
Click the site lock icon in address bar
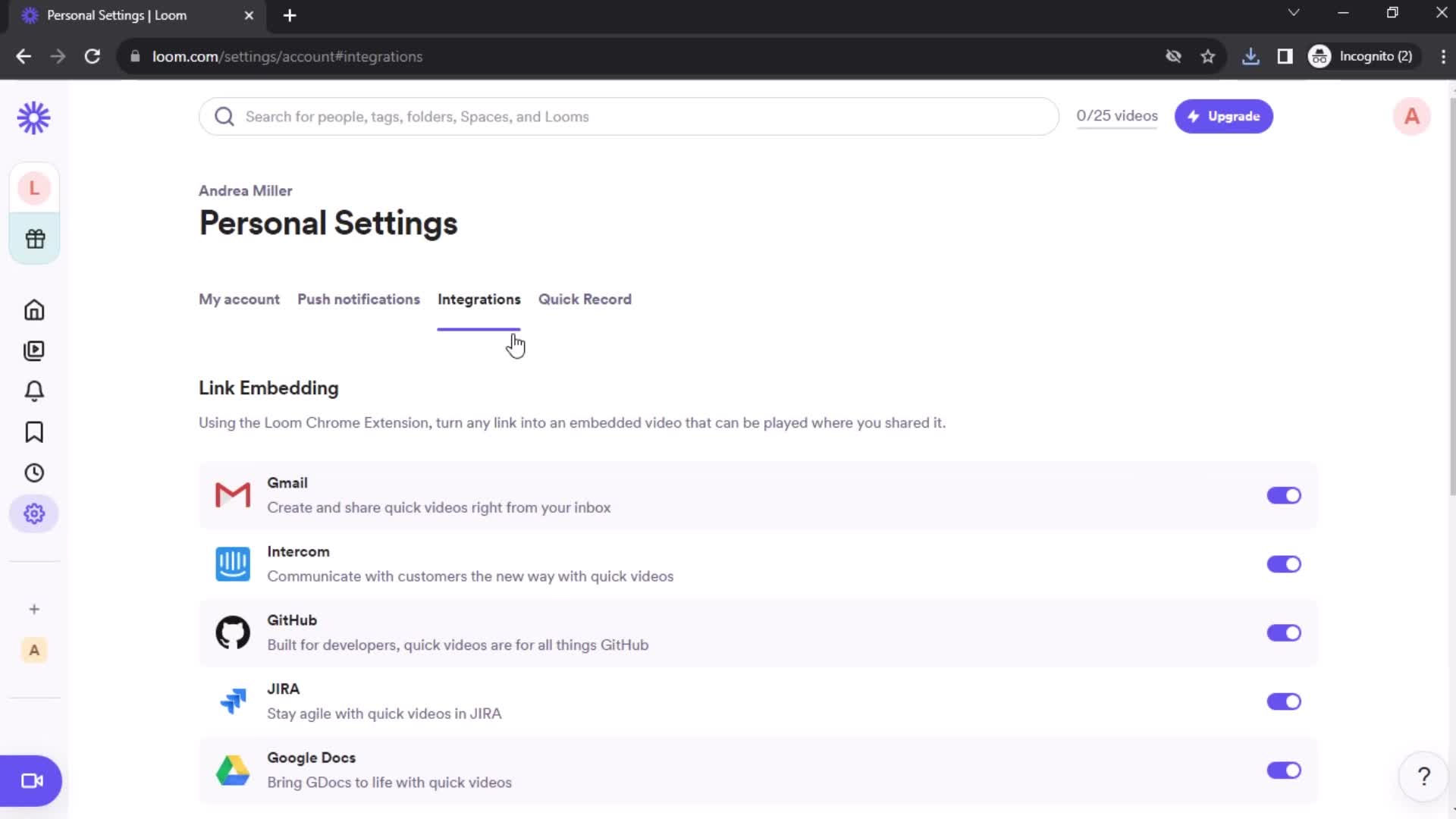tap(135, 57)
